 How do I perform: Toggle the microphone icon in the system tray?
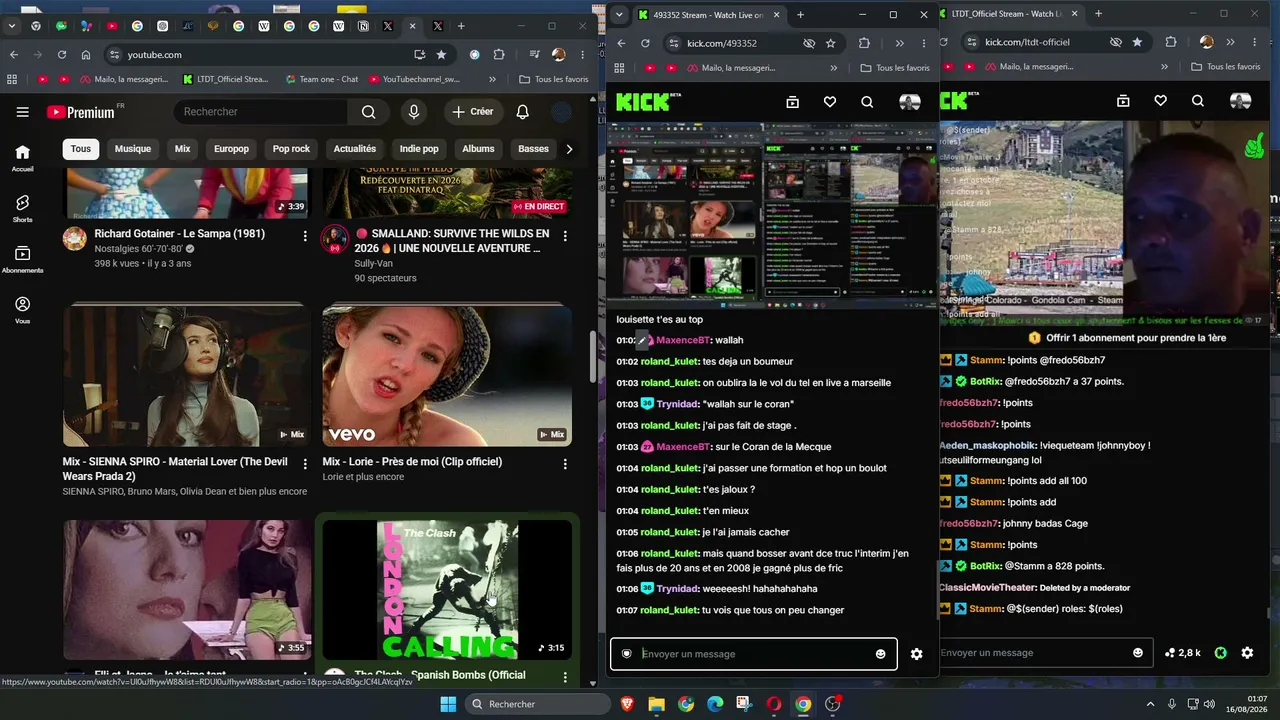point(1172,704)
